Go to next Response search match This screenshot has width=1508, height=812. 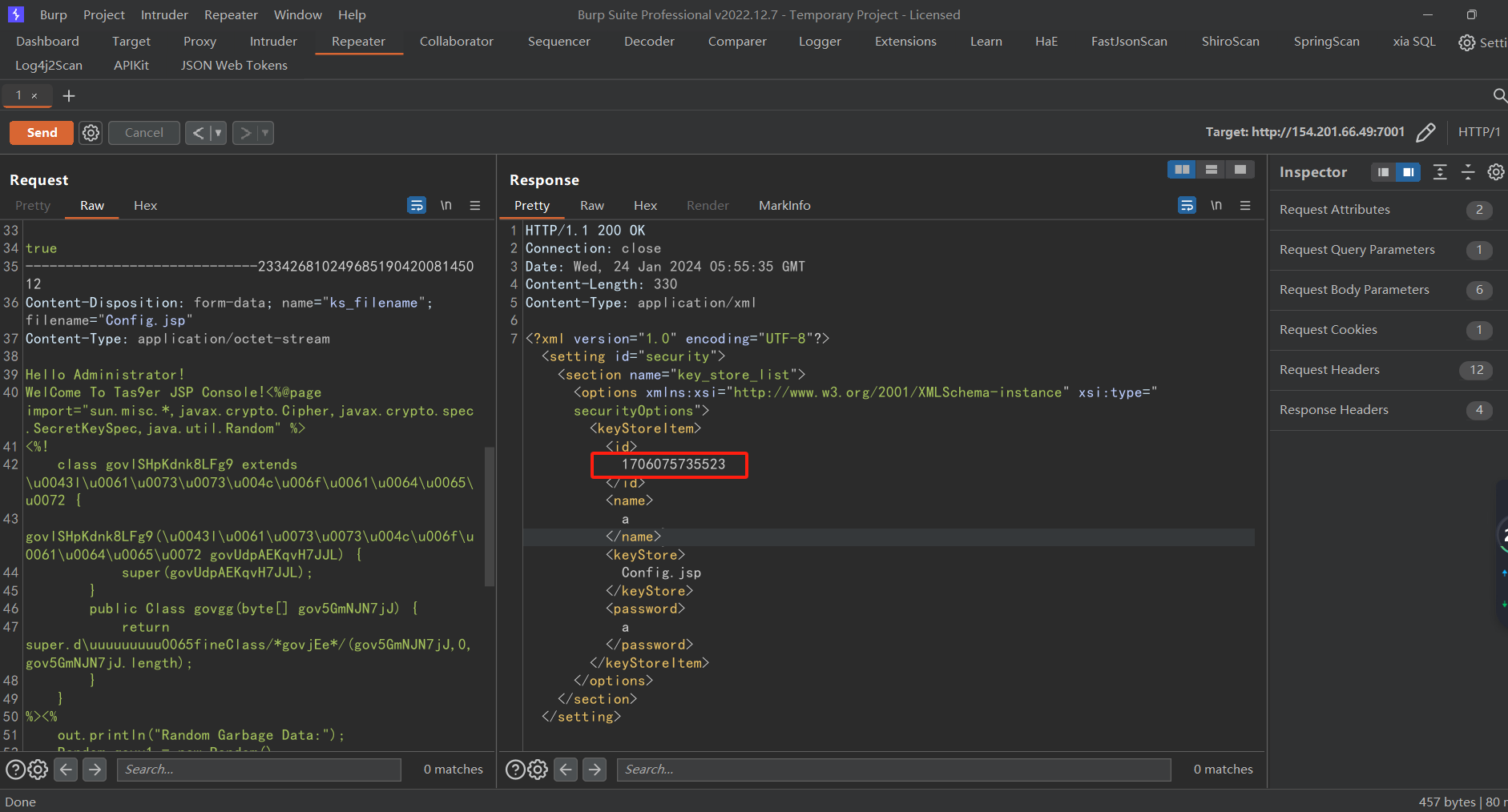[x=595, y=770]
